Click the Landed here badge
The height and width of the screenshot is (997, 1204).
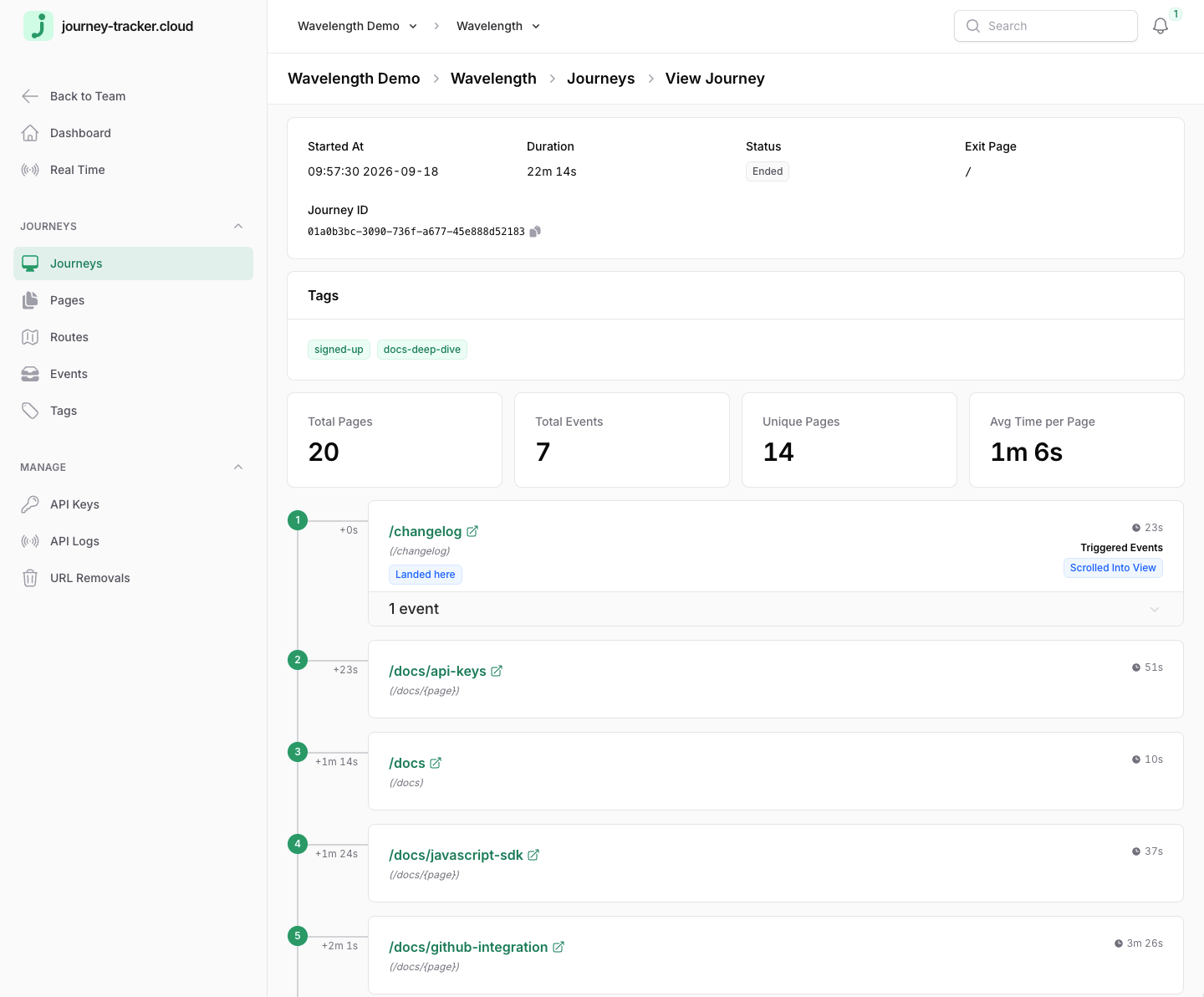click(x=426, y=575)
